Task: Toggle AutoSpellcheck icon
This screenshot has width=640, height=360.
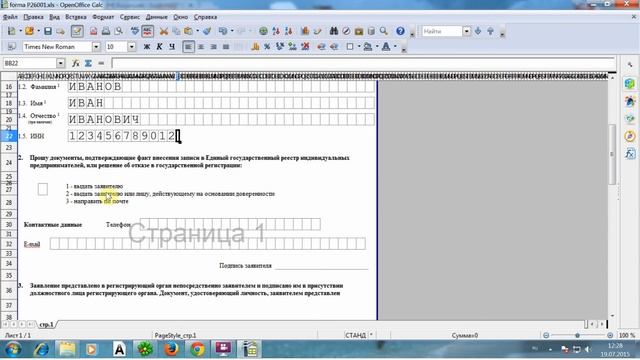Action: [x=147, y=31]
